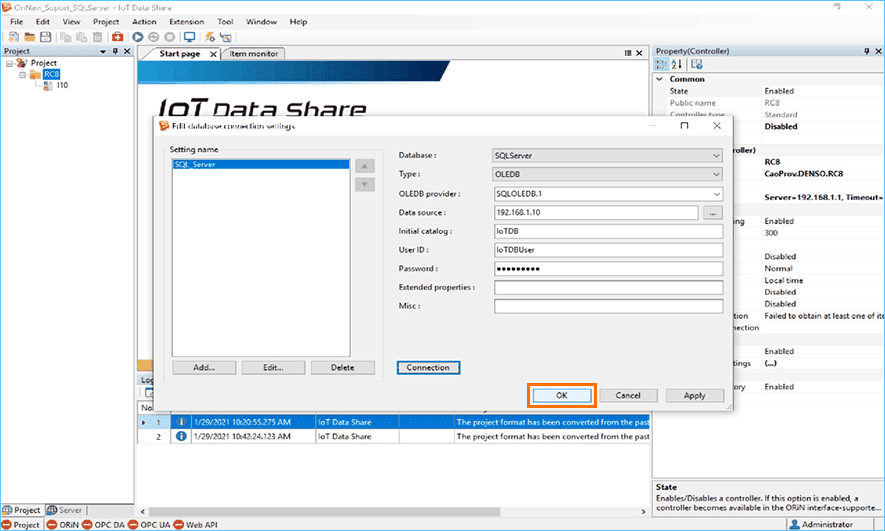The height and width of the screenshot is (531, 885).
Task: Click OK to confirm database settings
Action: pos(562,396)
